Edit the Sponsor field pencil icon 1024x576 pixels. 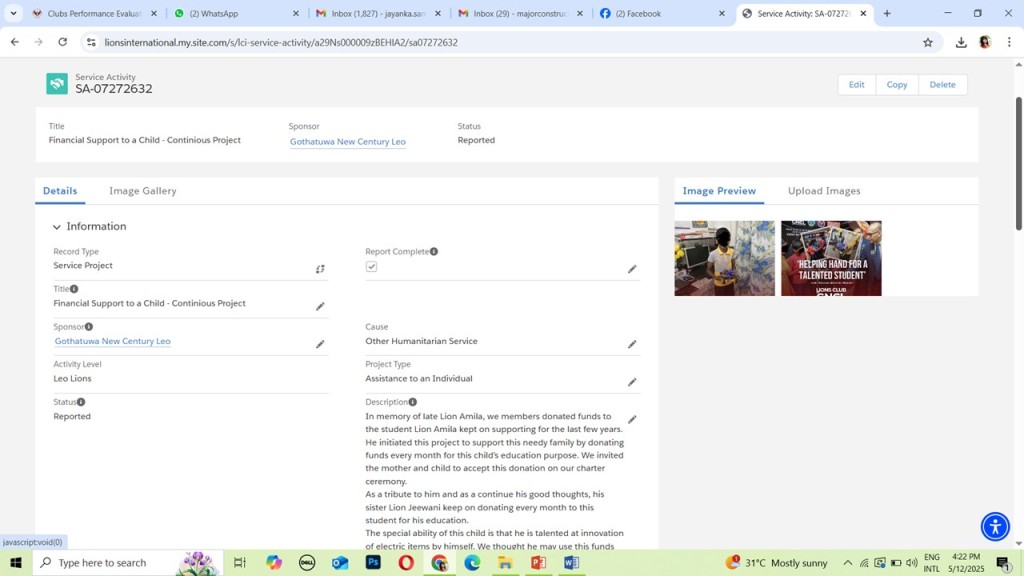pos(320,344)
